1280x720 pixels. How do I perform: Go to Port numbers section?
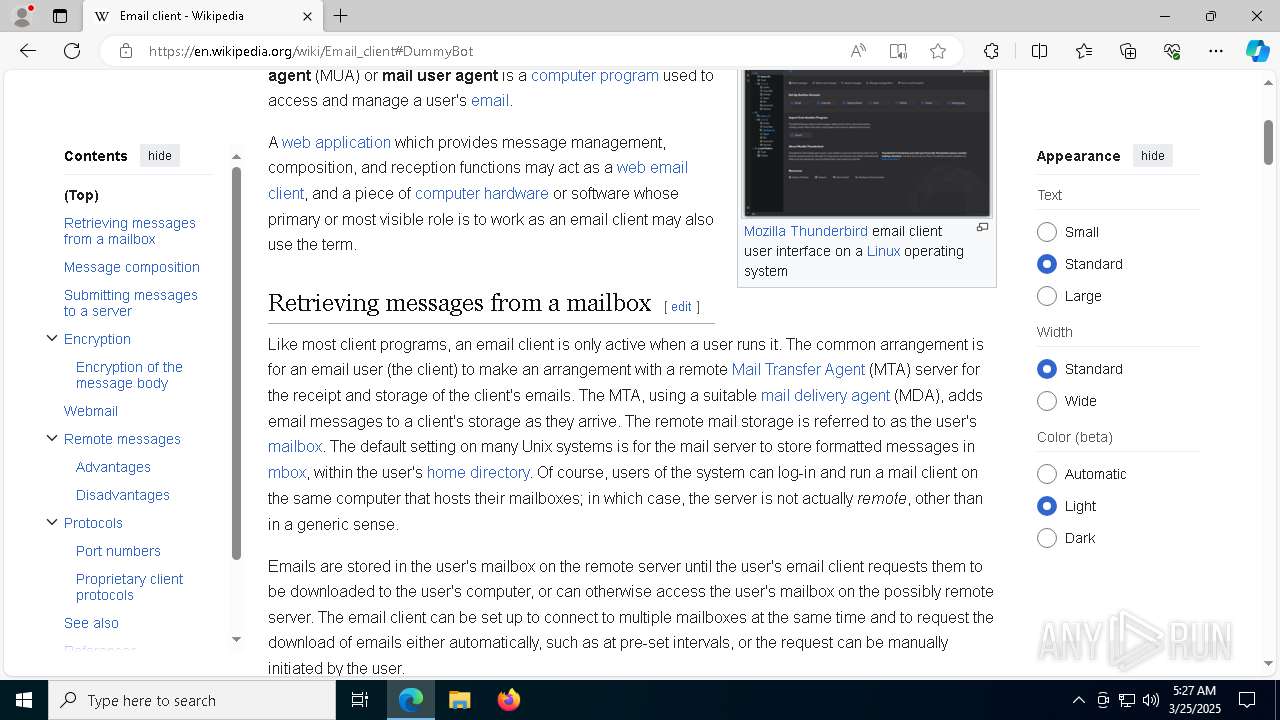118,551
